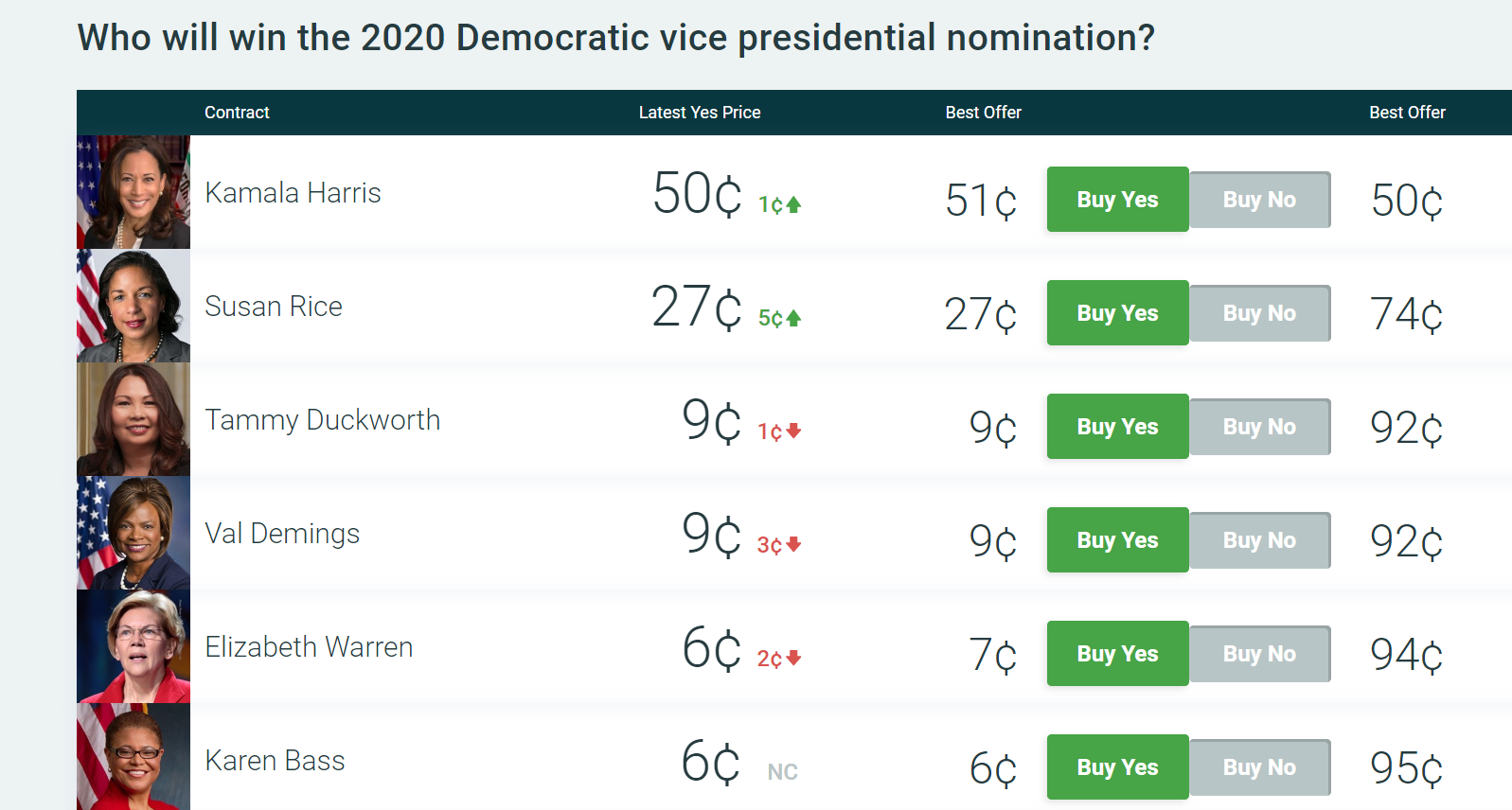Click Buy No for Kamala Harris

pyautogui.click(x=1259, y=200)
